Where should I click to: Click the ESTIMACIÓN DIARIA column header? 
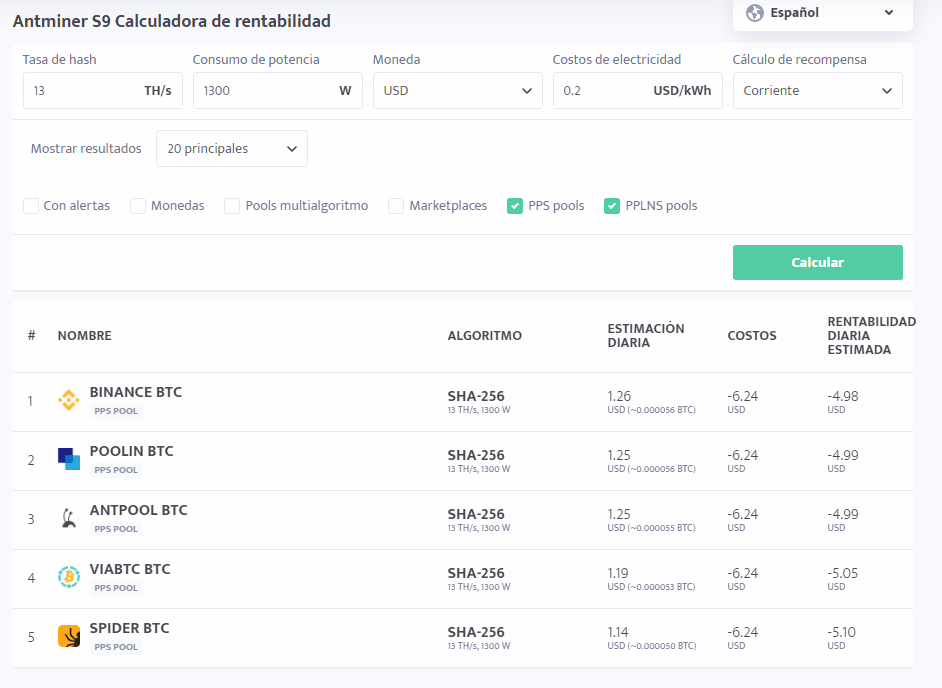(646, 335)
